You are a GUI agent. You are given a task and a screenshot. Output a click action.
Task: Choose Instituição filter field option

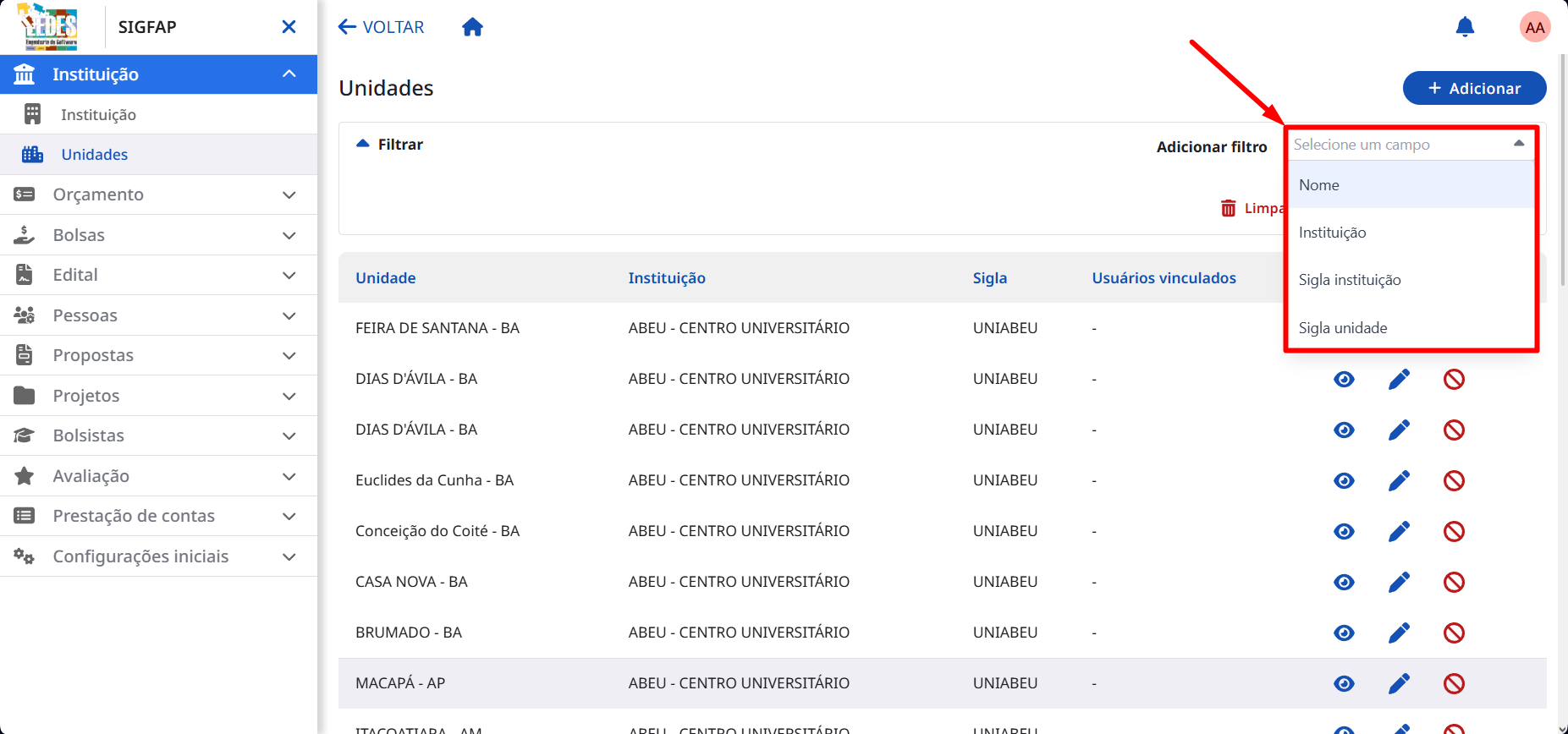1411,233
